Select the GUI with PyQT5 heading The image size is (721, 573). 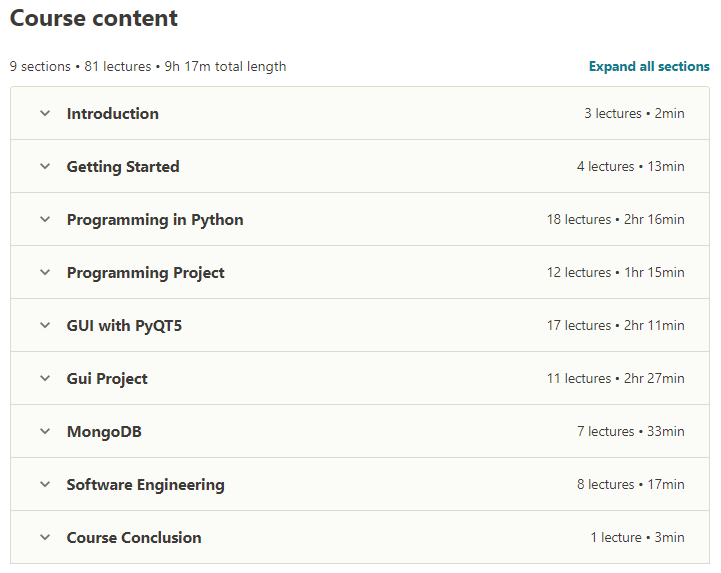coord(124,326)
